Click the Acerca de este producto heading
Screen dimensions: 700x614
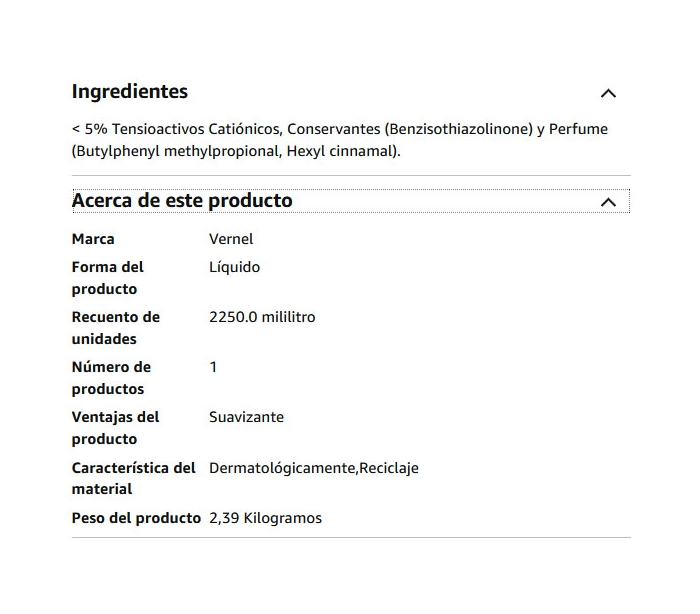[x=182, y=200]
